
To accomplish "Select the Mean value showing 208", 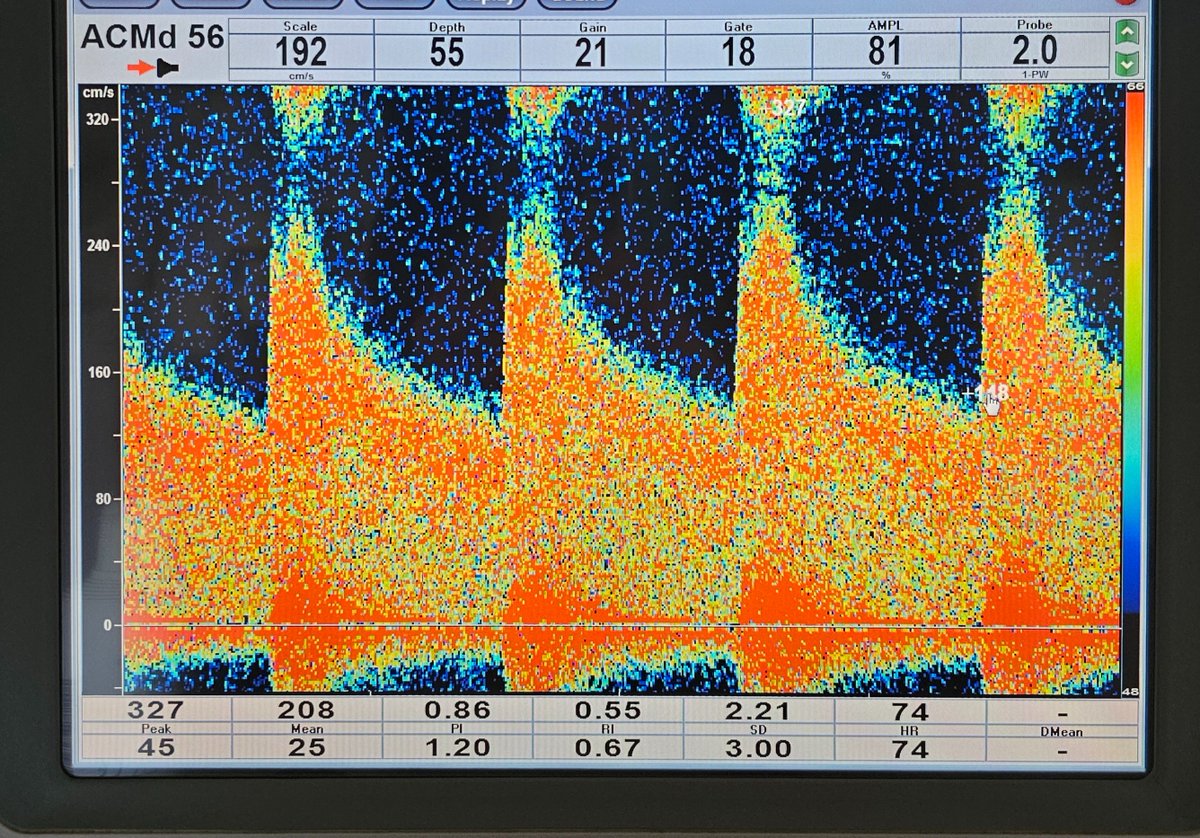I will 308,711.
